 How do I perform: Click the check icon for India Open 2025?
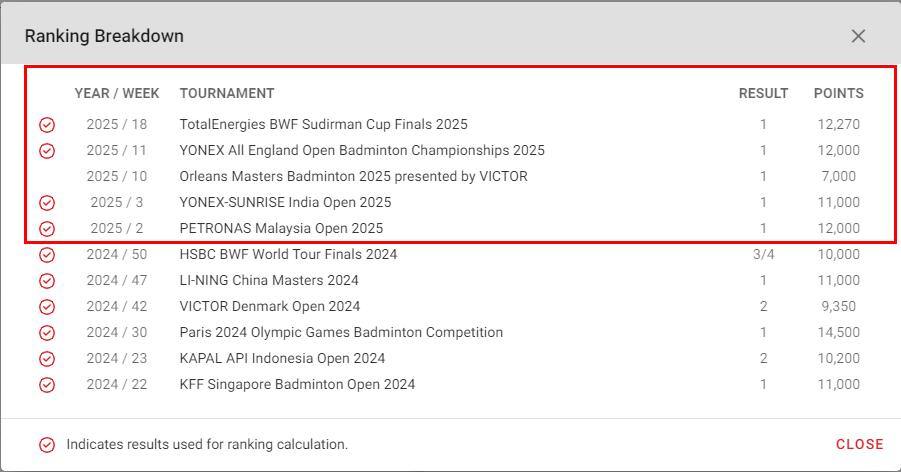point(47,202)
